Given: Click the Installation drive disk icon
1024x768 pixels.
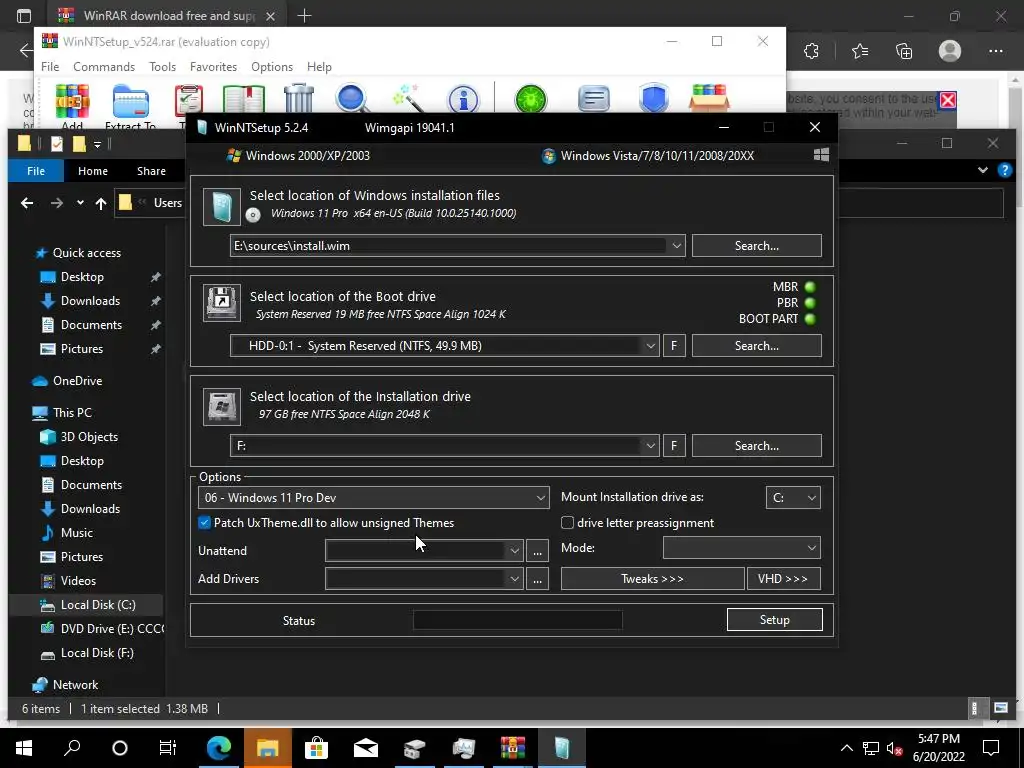Looking at the screenshot, I should 221,407.
